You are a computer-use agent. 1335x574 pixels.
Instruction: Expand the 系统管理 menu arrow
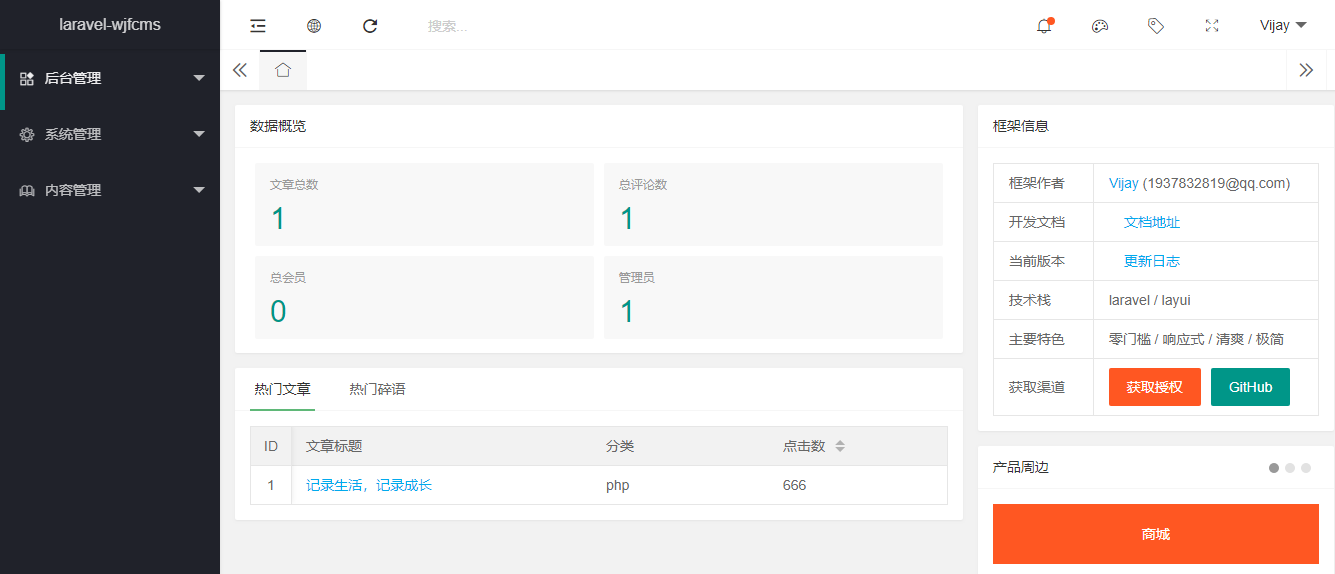(199, 134)
